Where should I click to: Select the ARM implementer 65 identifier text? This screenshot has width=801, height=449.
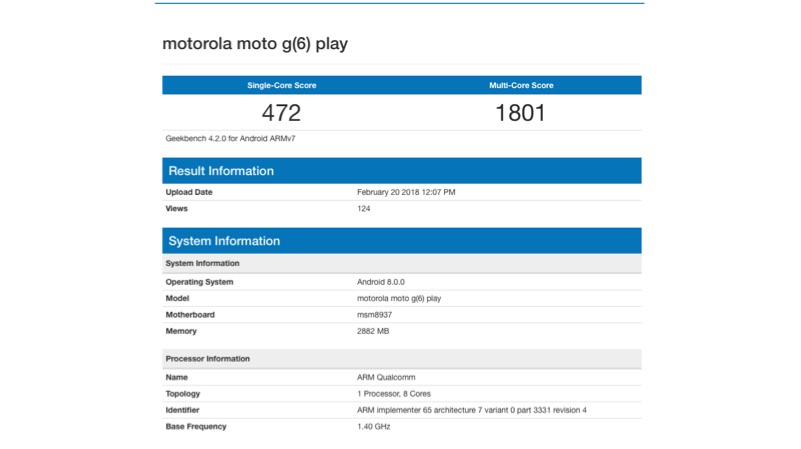click(x=471, y=410)
